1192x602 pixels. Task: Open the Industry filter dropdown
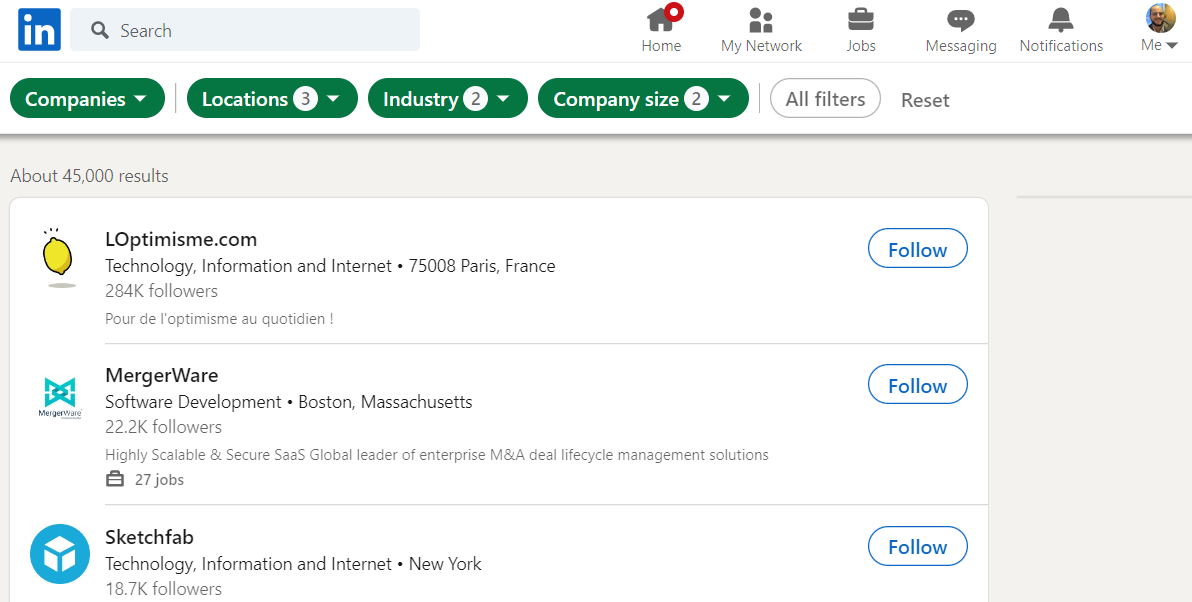[x=447, y=99]
